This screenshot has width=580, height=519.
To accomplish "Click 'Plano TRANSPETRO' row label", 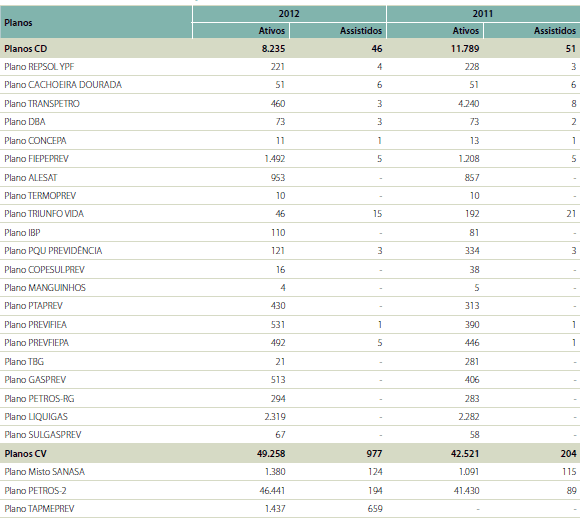I will tap(42, 104).
